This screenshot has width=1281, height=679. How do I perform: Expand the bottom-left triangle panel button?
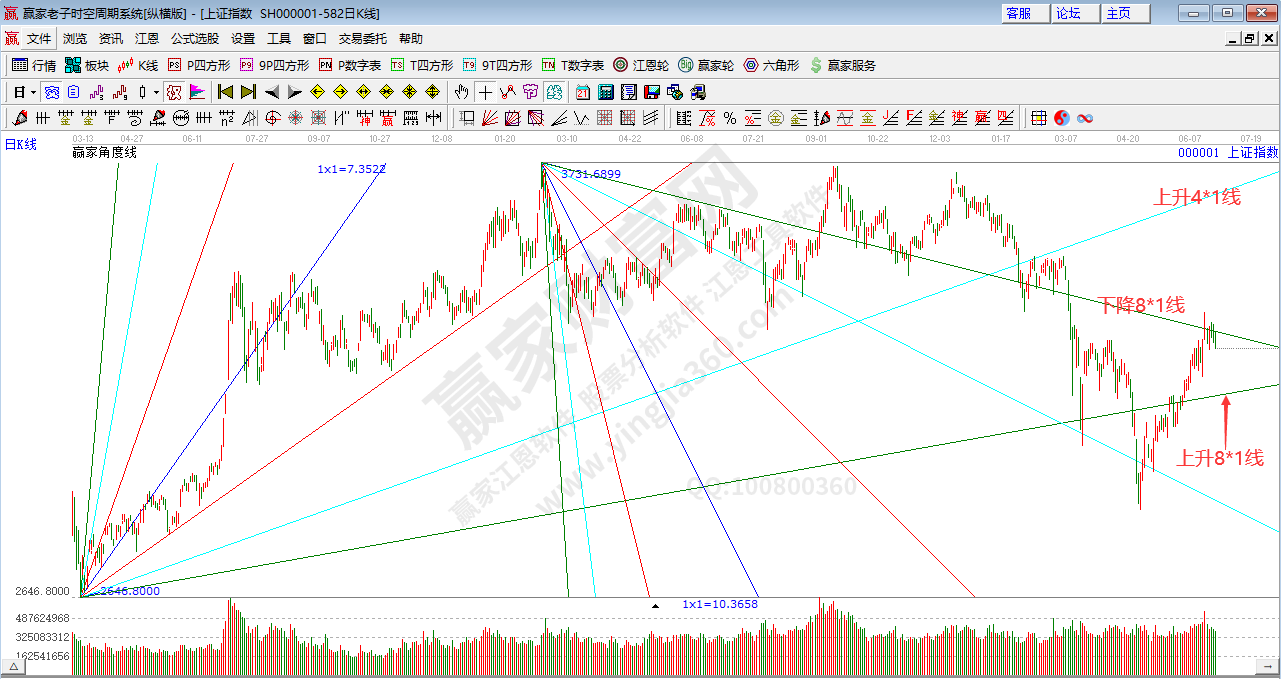15,665
